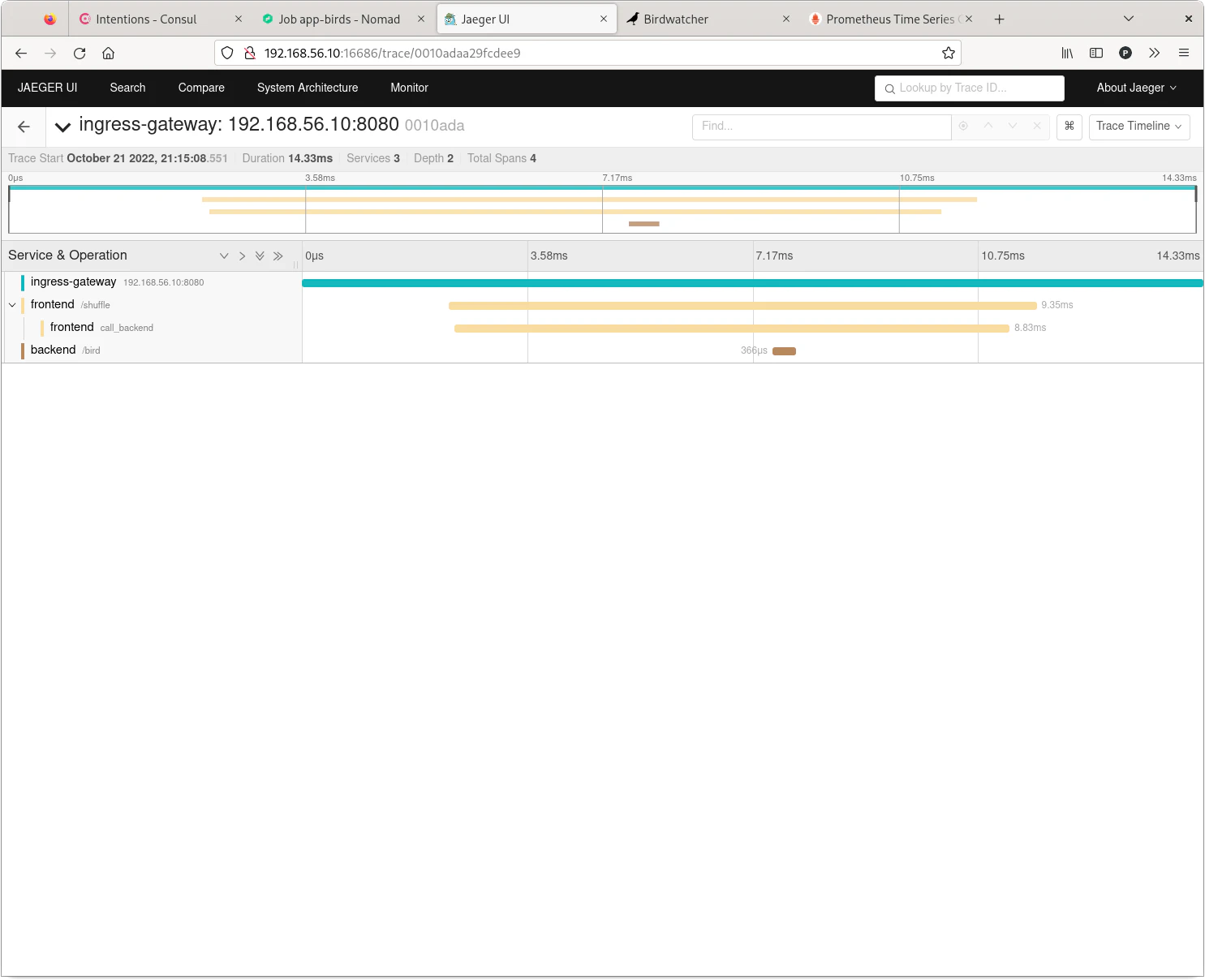Go to the Compare page
This screenshot has width=1205, height=980.
[x=201, y=88]
